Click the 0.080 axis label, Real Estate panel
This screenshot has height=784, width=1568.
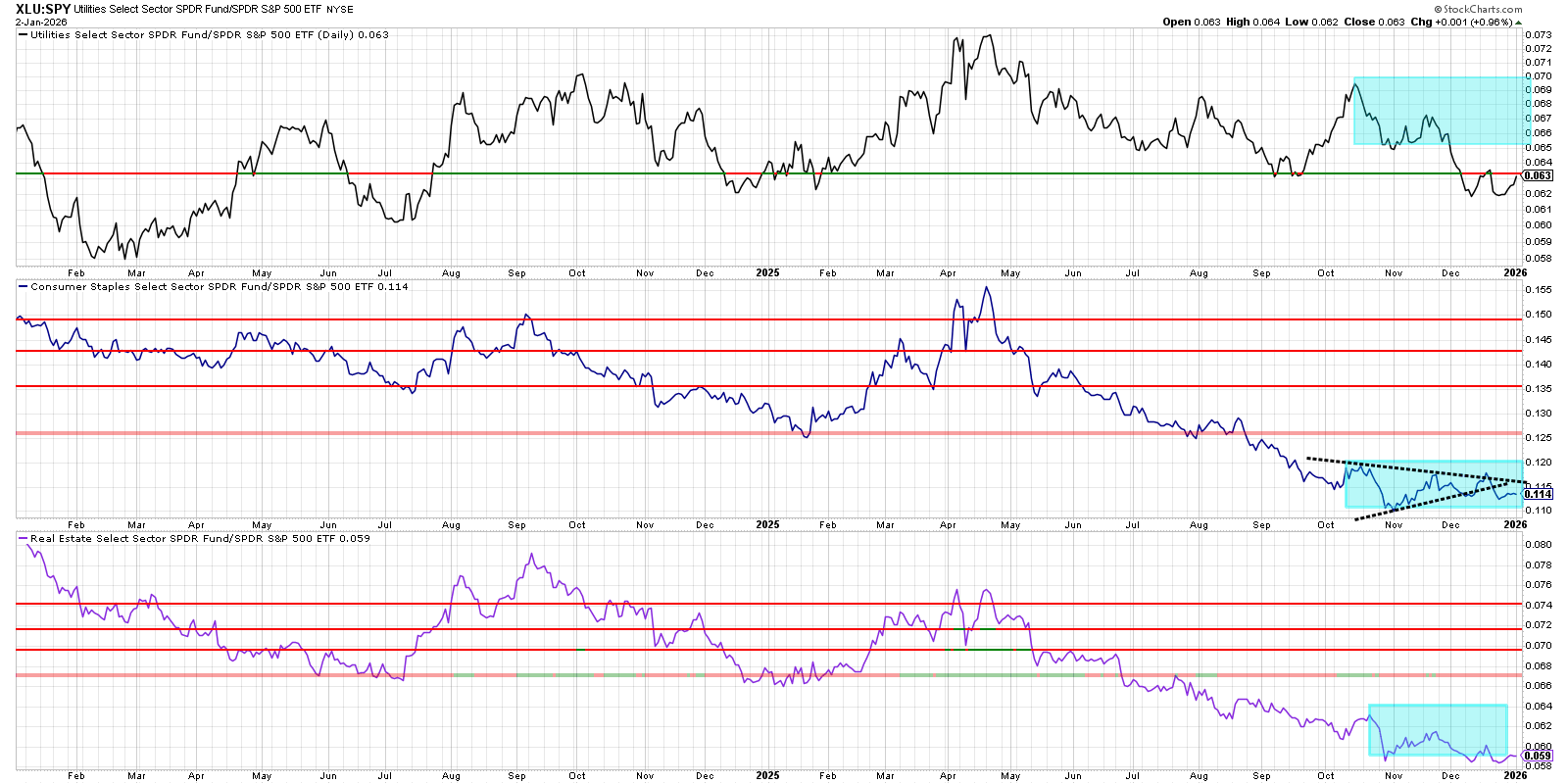tap(1539, 544)
